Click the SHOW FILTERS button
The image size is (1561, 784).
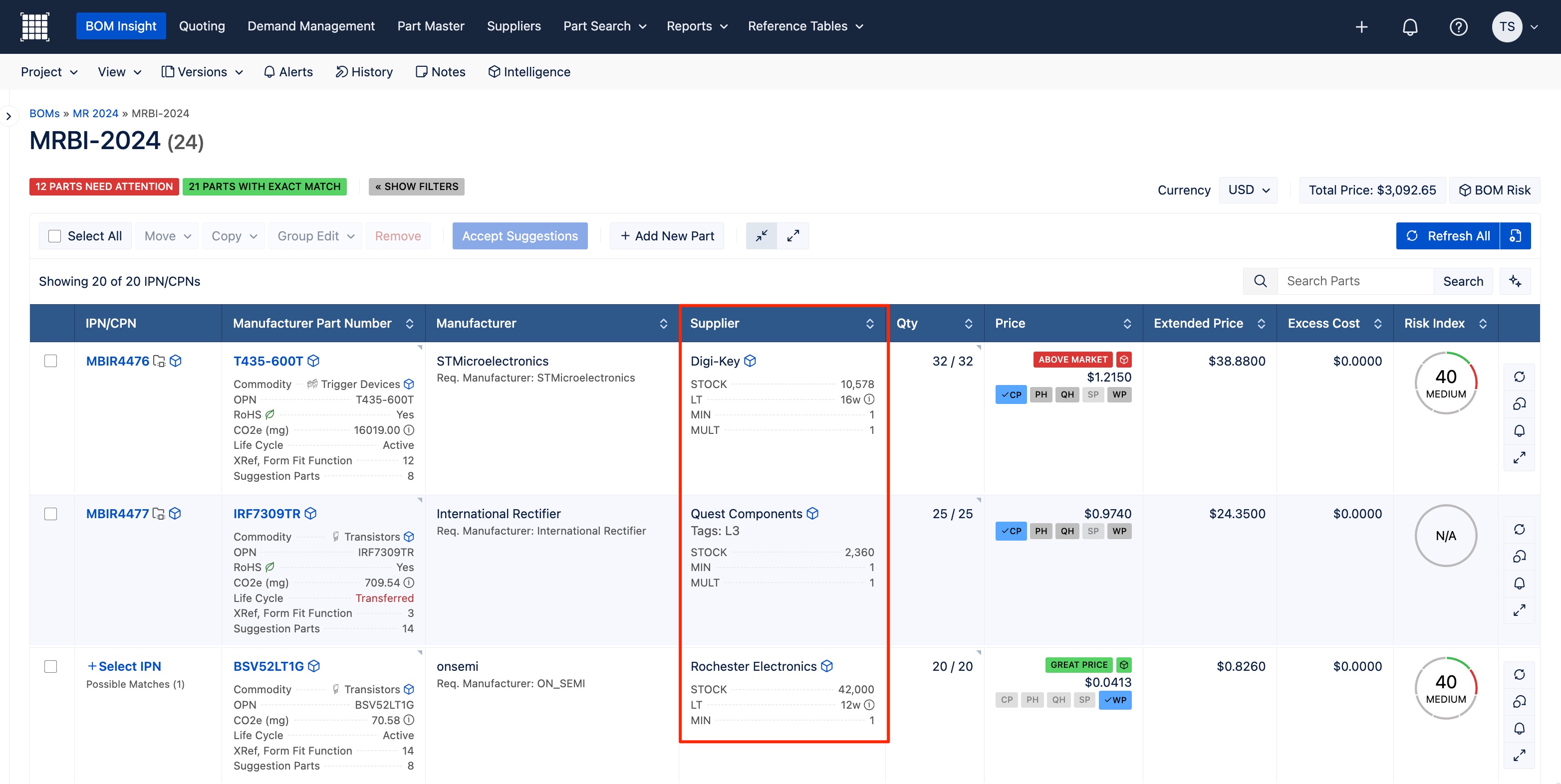[416, 187]
